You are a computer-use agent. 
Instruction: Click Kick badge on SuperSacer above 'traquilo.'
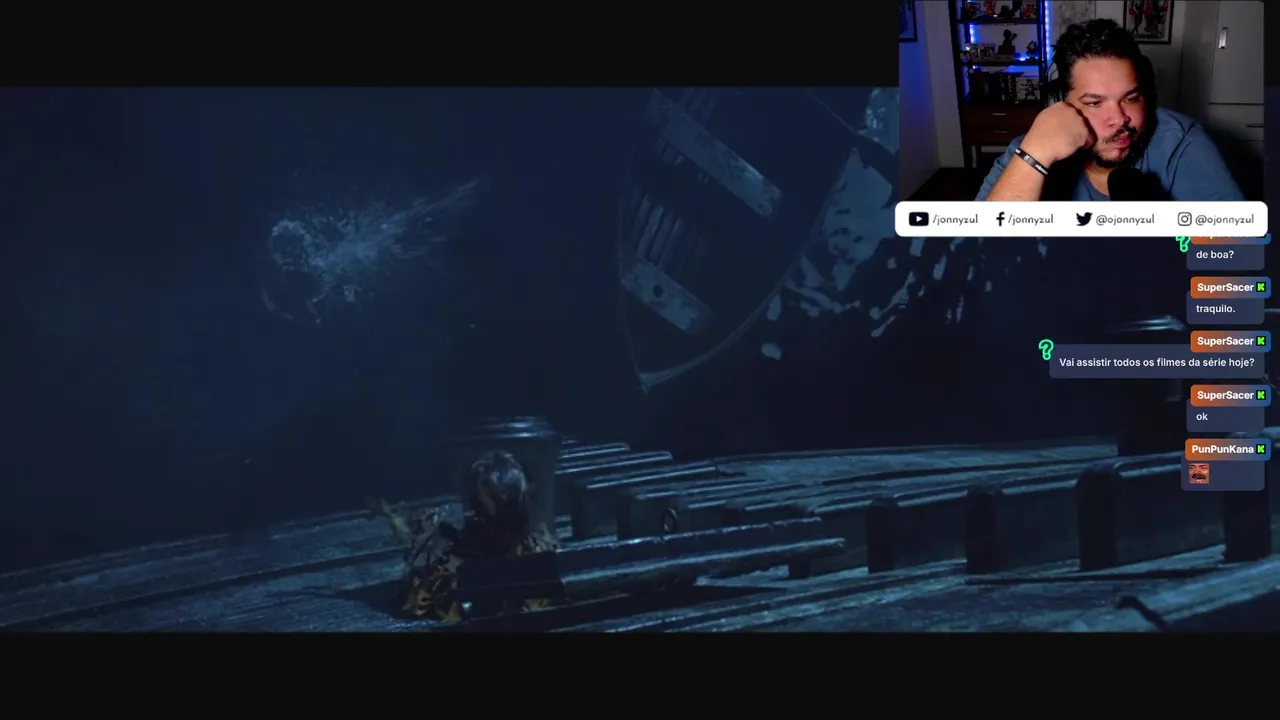[x=1261, y=287]
